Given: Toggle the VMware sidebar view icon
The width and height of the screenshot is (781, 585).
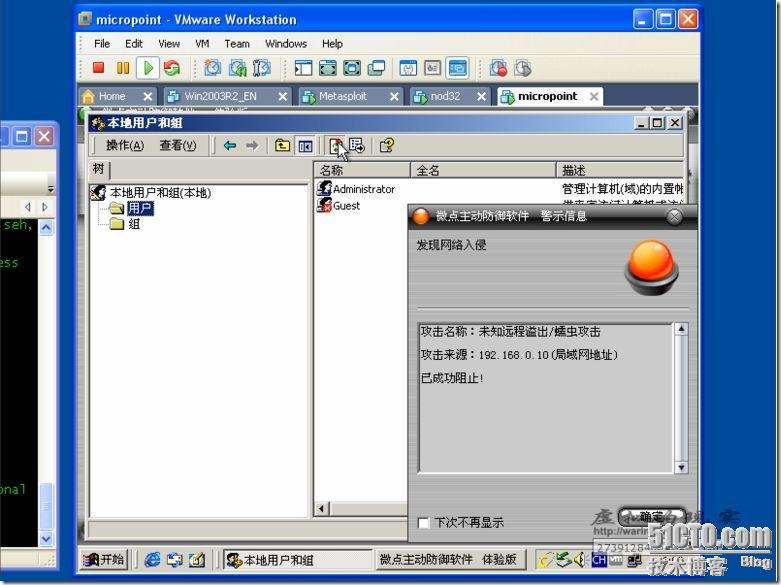Looking at the screenshot, I should (x=303, y=68).
